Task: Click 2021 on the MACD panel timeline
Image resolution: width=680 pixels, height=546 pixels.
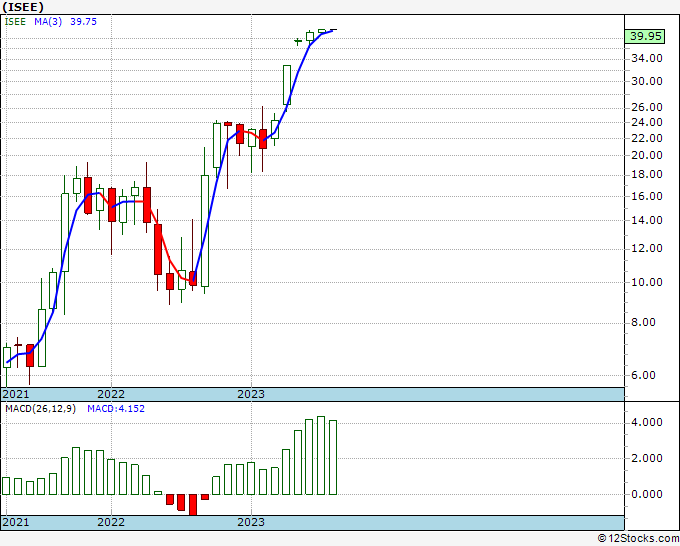Action: (x=16, y=522)
